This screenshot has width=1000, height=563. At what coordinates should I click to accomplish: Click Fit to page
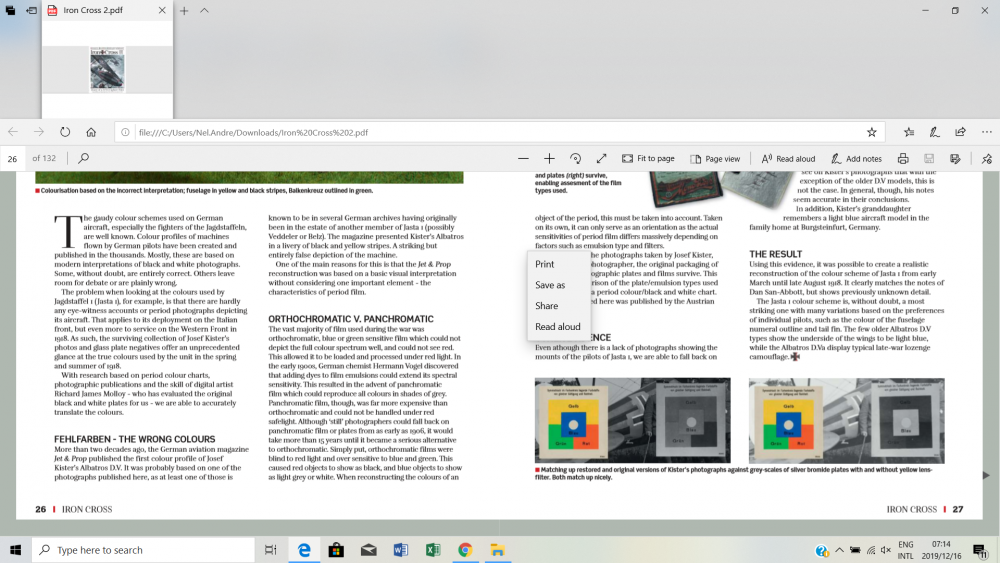point(648,158)
